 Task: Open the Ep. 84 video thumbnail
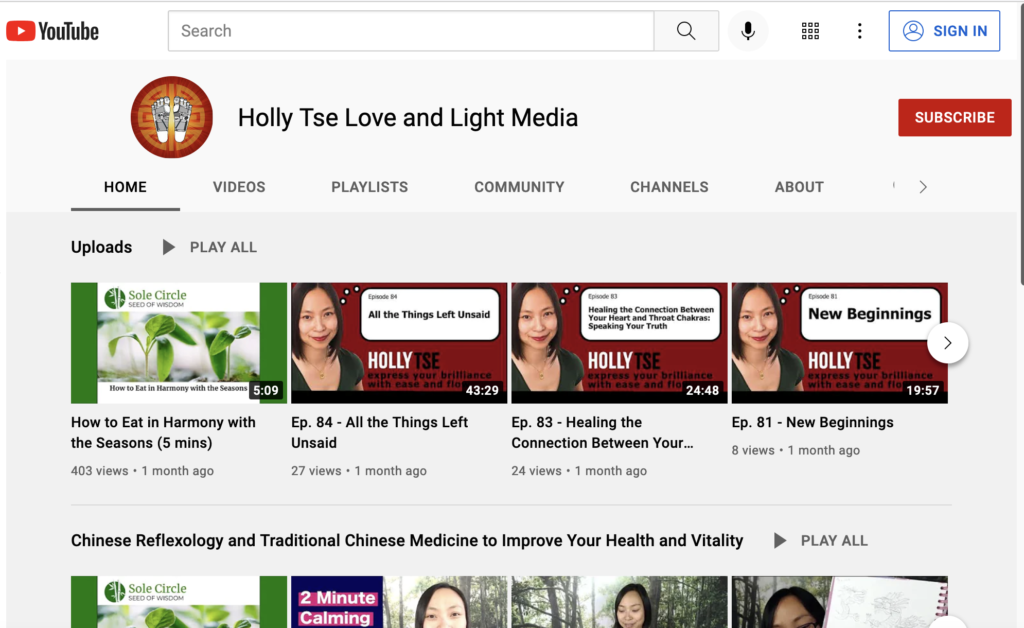pyautogui.click(x=397, y=343)
